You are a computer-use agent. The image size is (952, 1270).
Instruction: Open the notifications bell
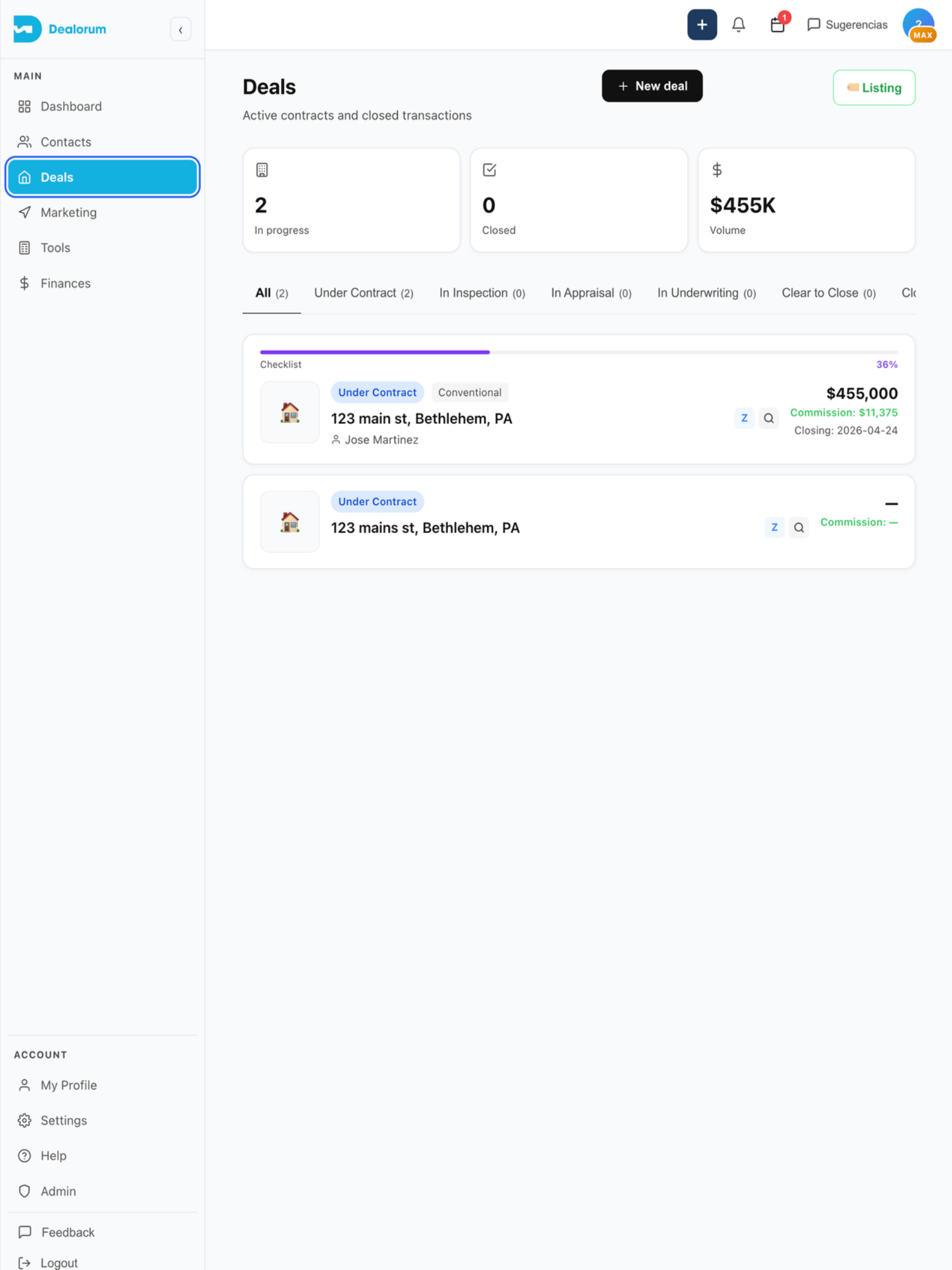pyautogui.click(x=738, y=25)
